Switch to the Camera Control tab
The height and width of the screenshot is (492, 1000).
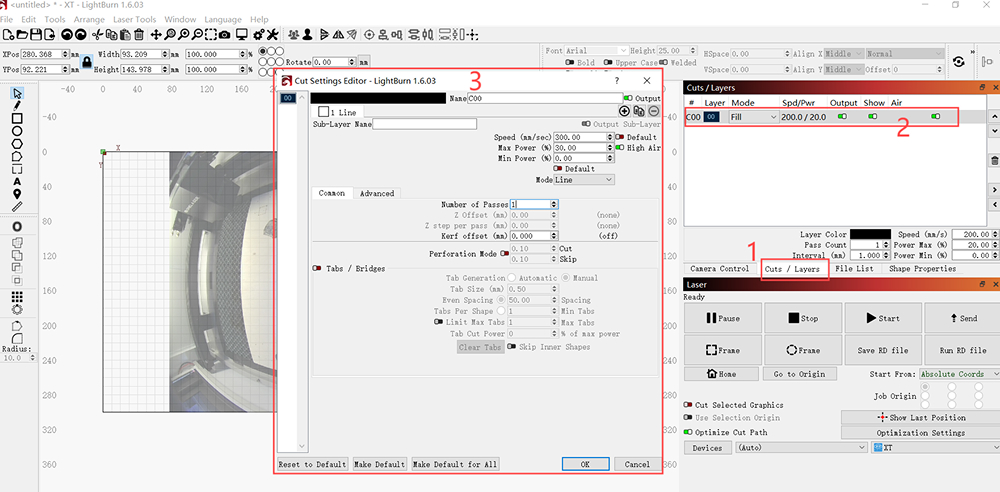click(719, 269)
